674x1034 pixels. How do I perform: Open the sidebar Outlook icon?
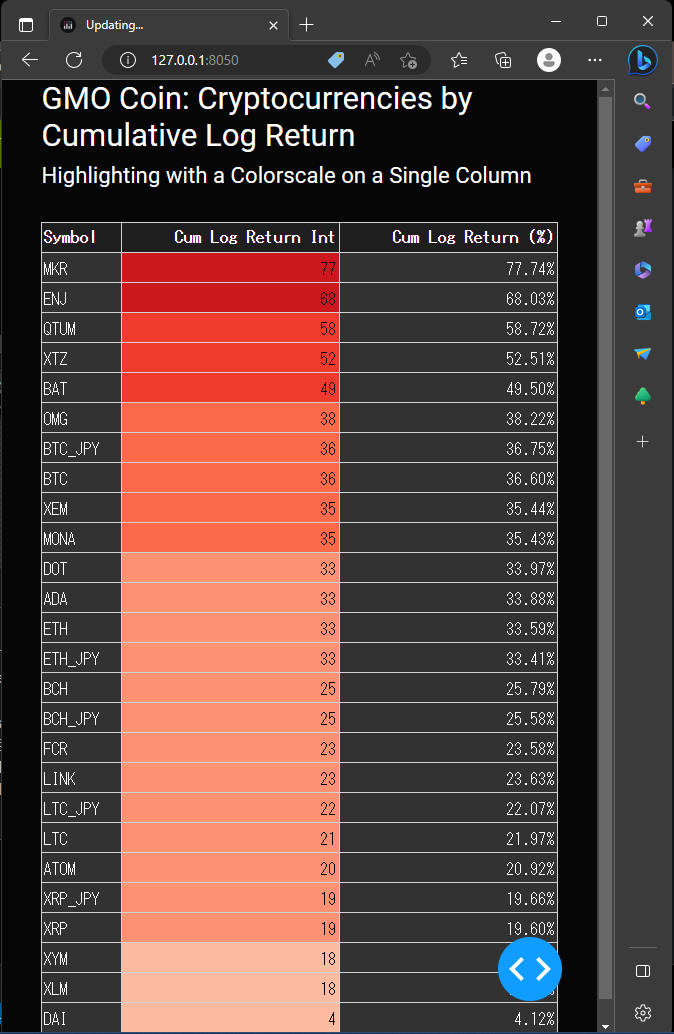[x=642, y=311]
